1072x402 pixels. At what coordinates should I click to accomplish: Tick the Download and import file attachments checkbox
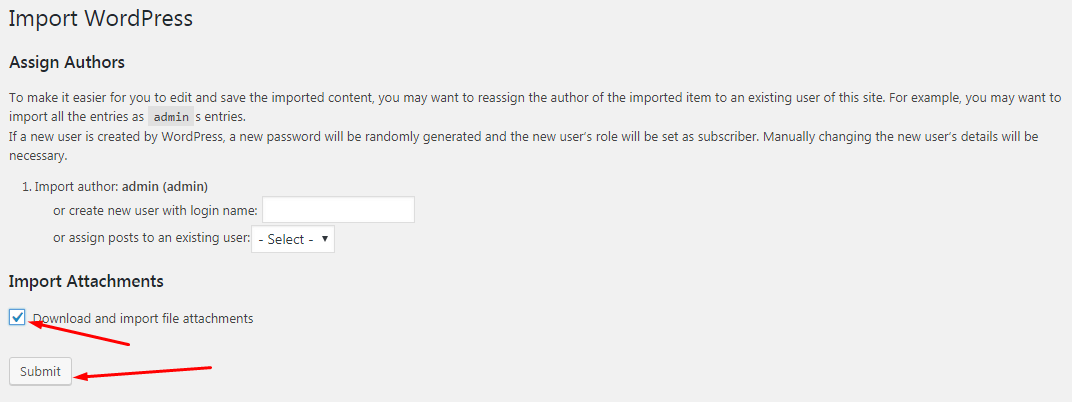[17, 318]
